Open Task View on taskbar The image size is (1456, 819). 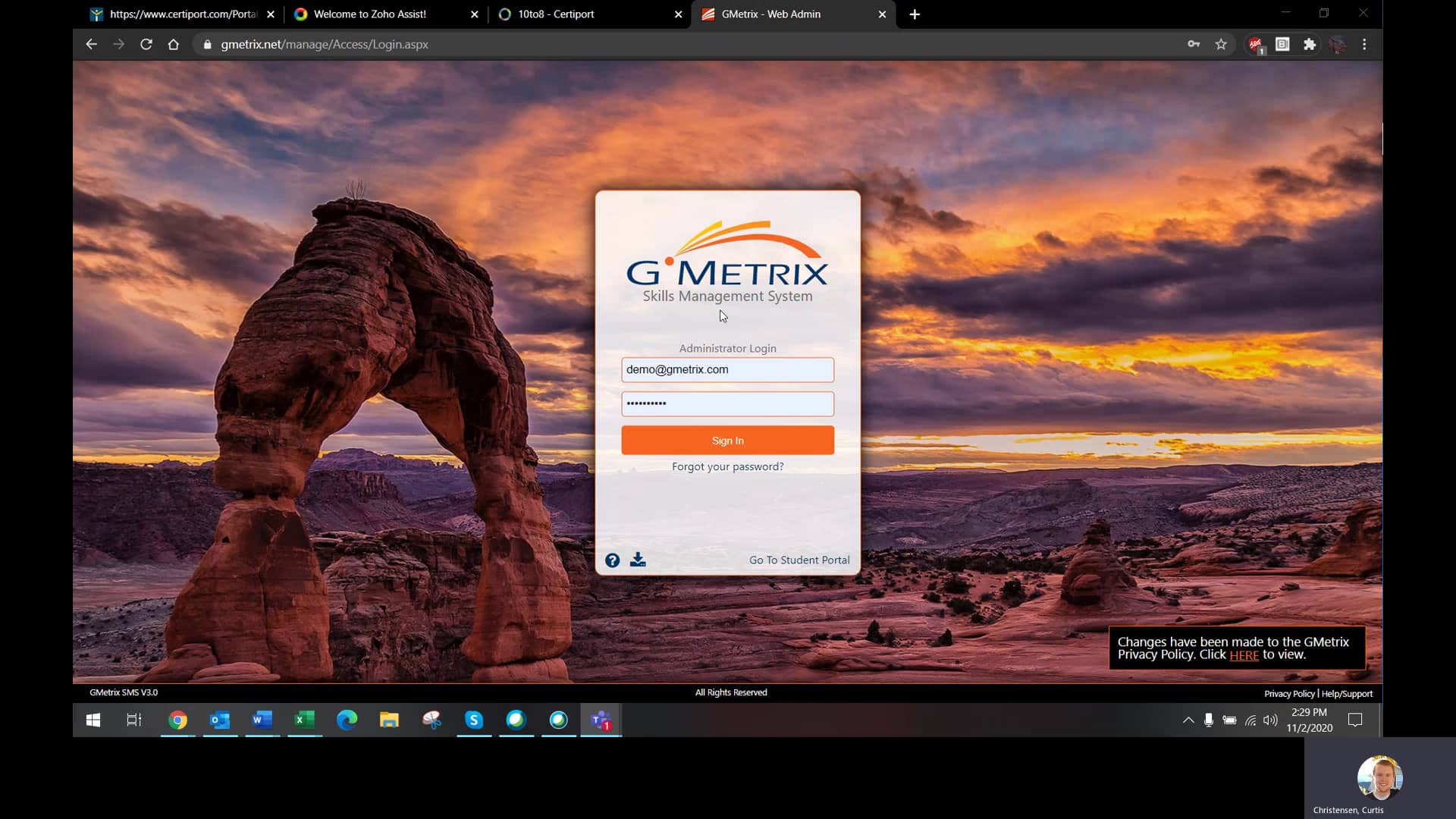point(134,720)
